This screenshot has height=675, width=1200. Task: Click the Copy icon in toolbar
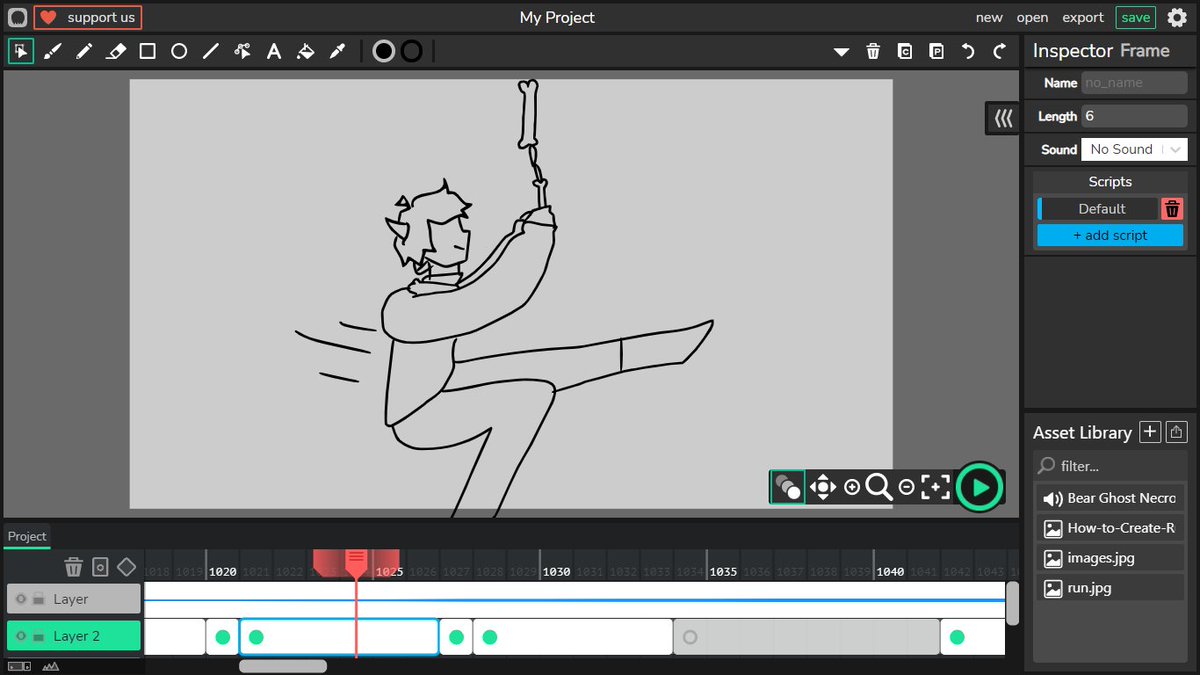coord(905,52)
